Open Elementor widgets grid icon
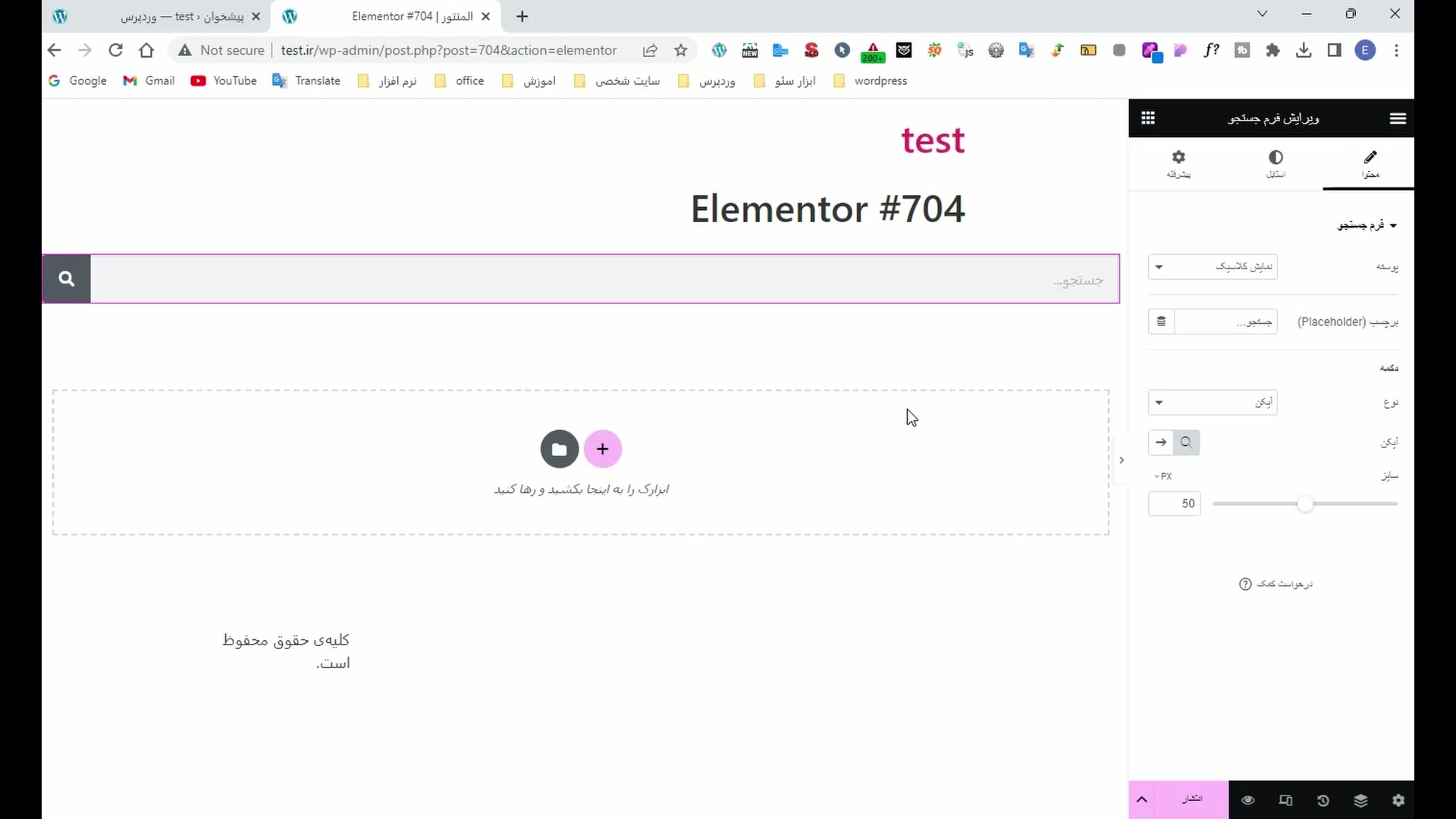1456x819 pixels. (1147, 118)
